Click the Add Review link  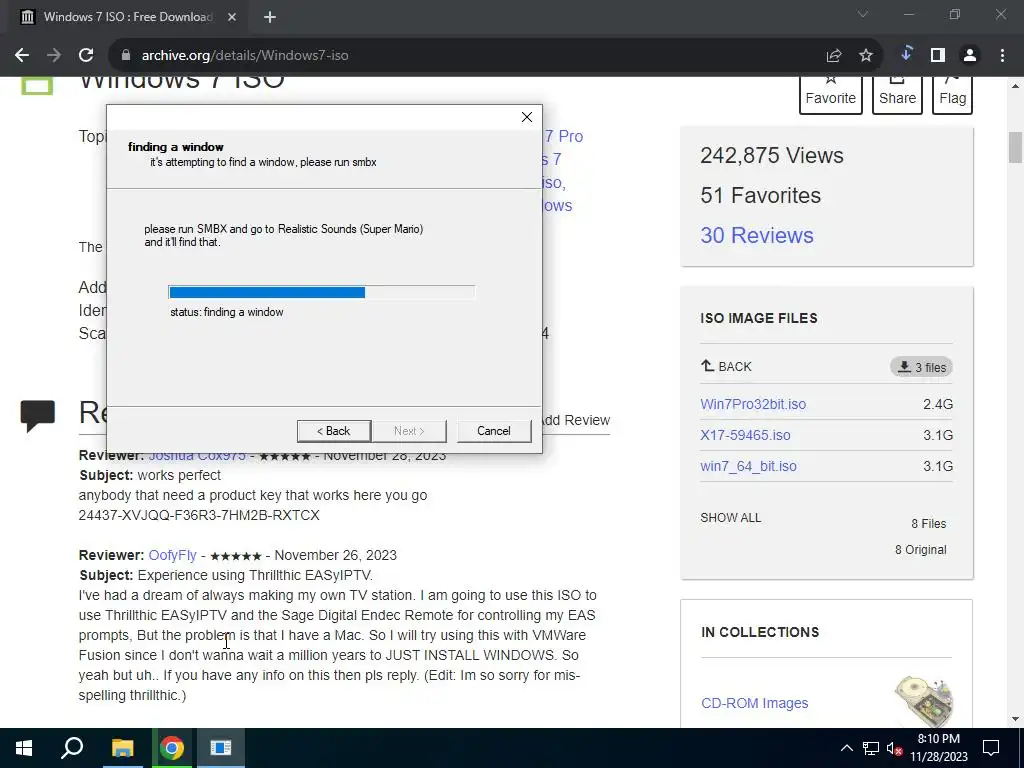[x=576, y=421]
